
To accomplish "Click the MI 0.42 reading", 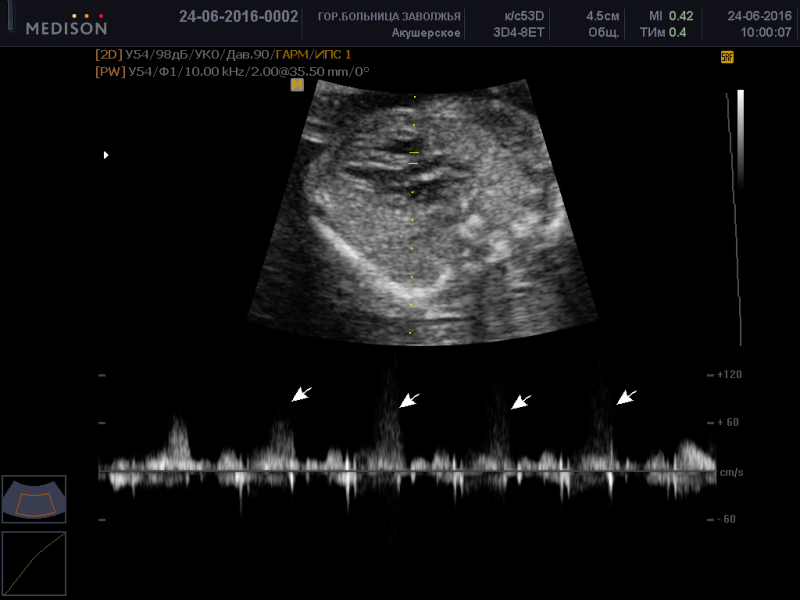I will pyautogui.click(x=671, y=16).
